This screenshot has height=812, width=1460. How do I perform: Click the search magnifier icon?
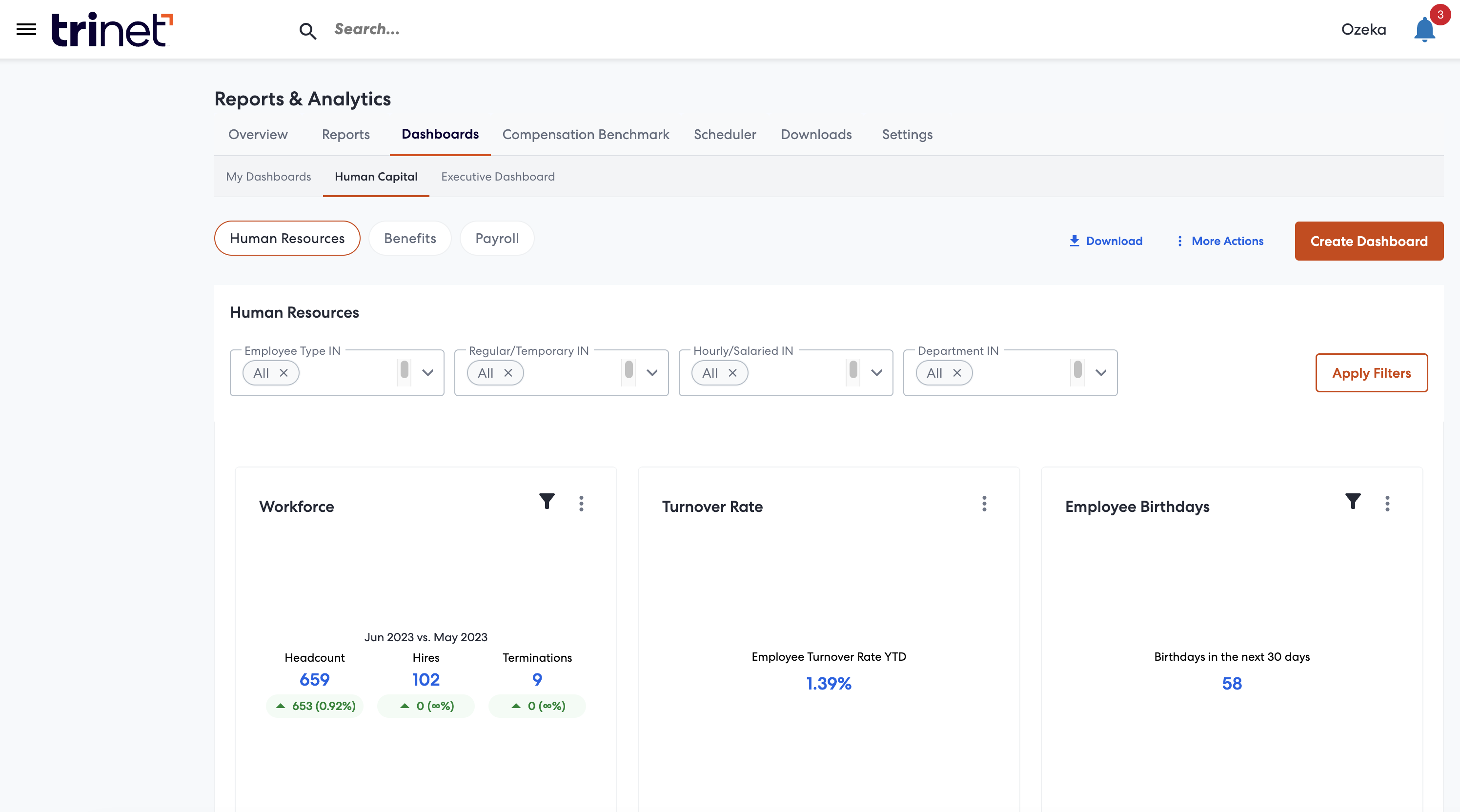[x=308, y=31]
